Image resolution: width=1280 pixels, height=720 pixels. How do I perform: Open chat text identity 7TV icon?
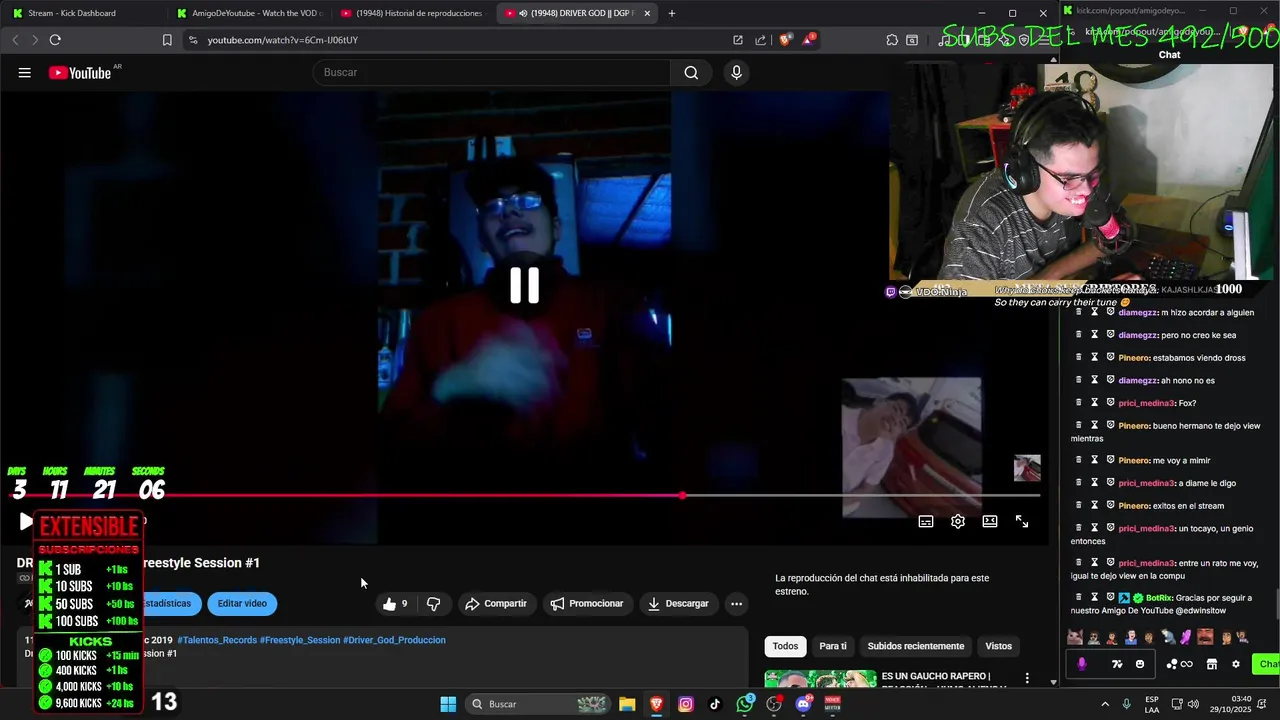tap(1117, 664)
